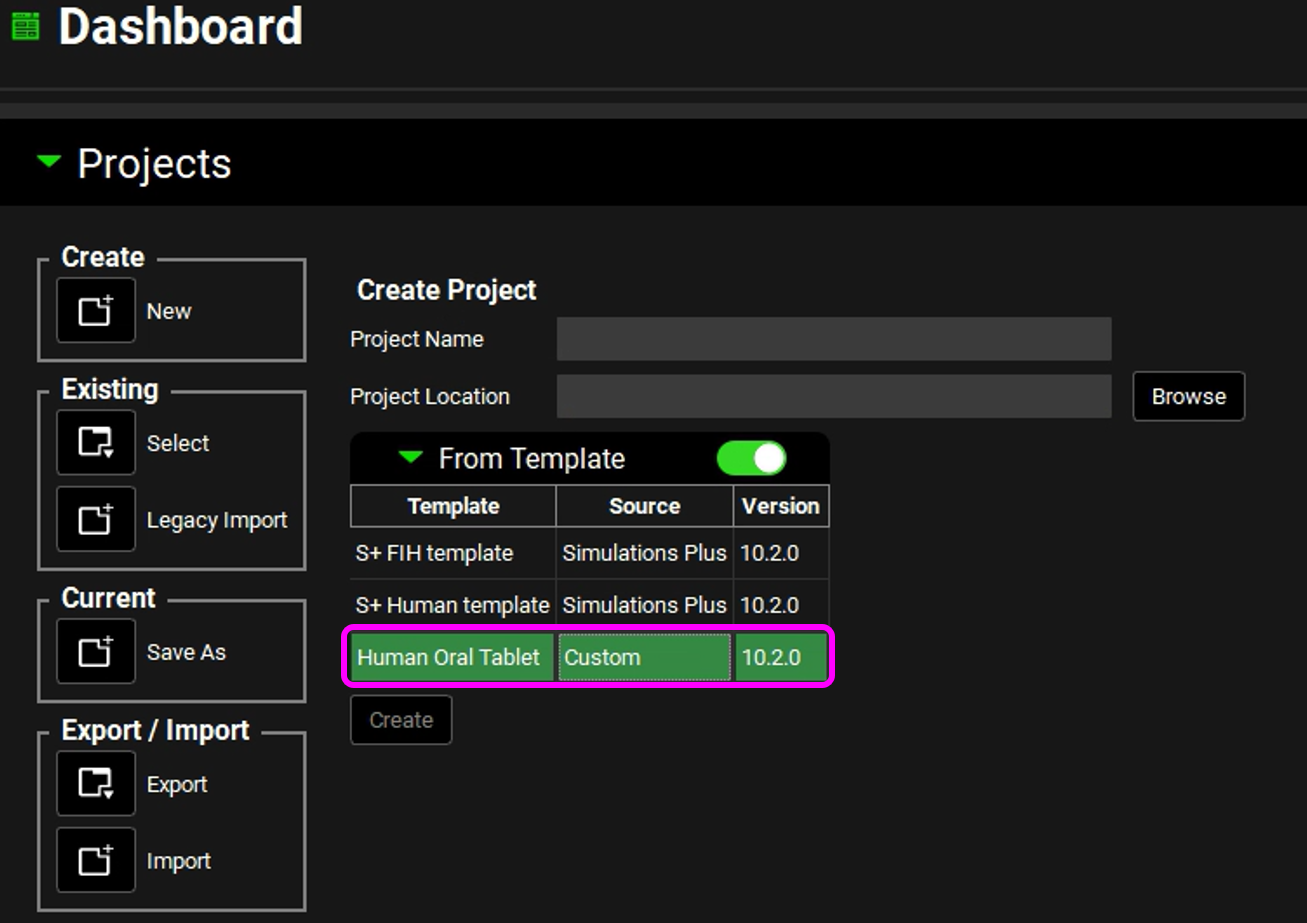Collapse the Projects section
This screenshot has height=923, width=1307.
coord(48,162)
